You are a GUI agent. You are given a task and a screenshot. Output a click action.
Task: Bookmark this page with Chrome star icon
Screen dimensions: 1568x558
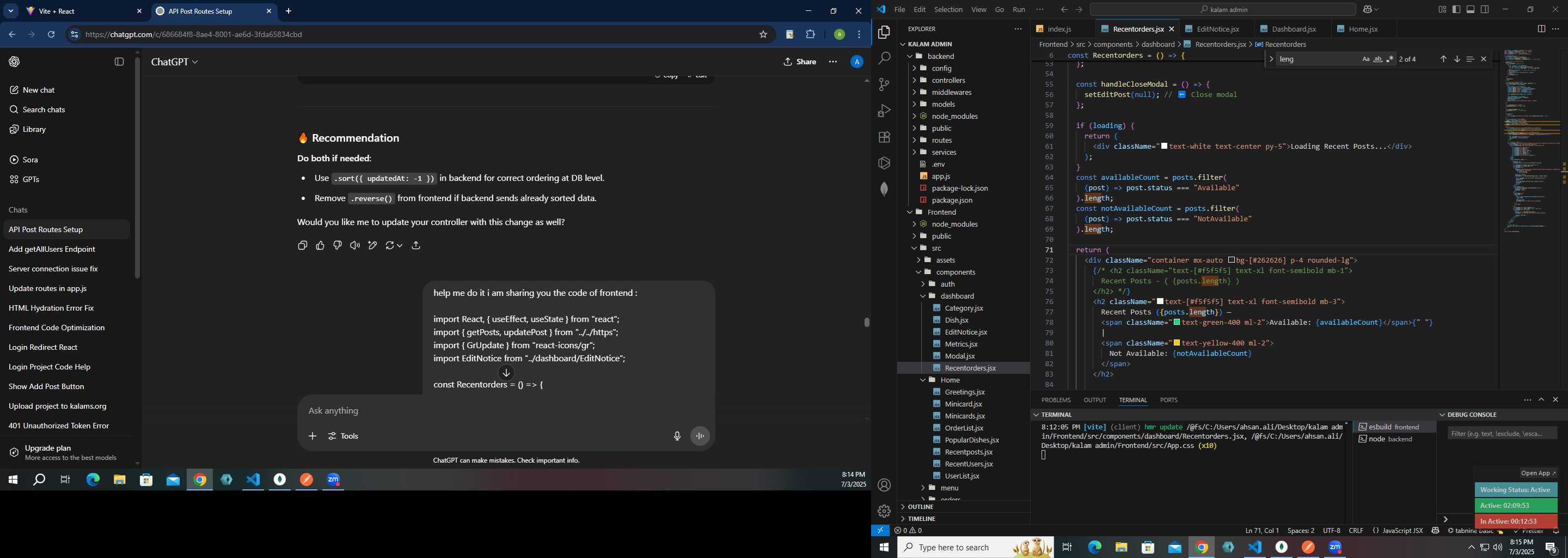pyautogui.click(x=763, y=35)
